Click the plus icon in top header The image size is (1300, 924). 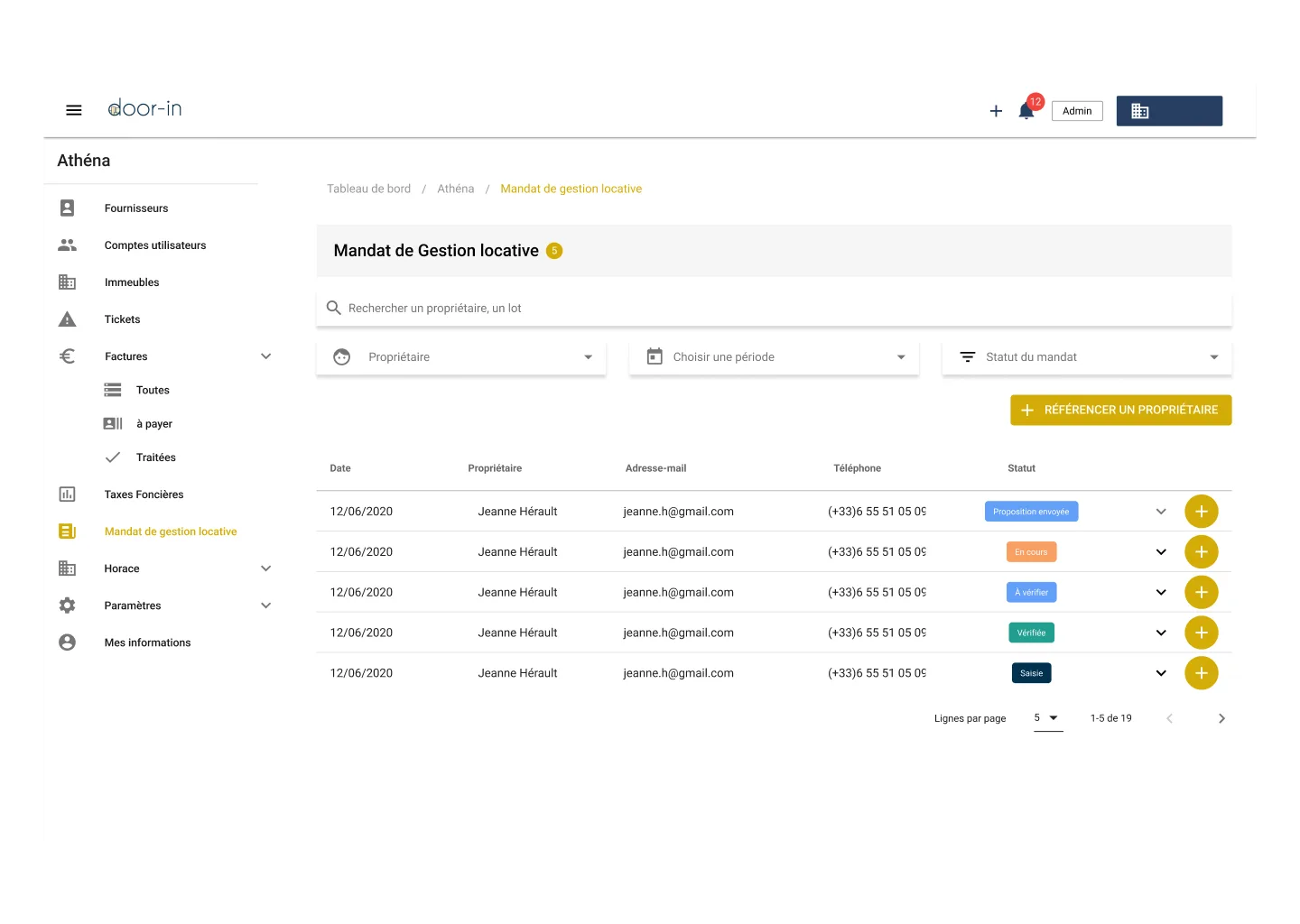point(996,111)
